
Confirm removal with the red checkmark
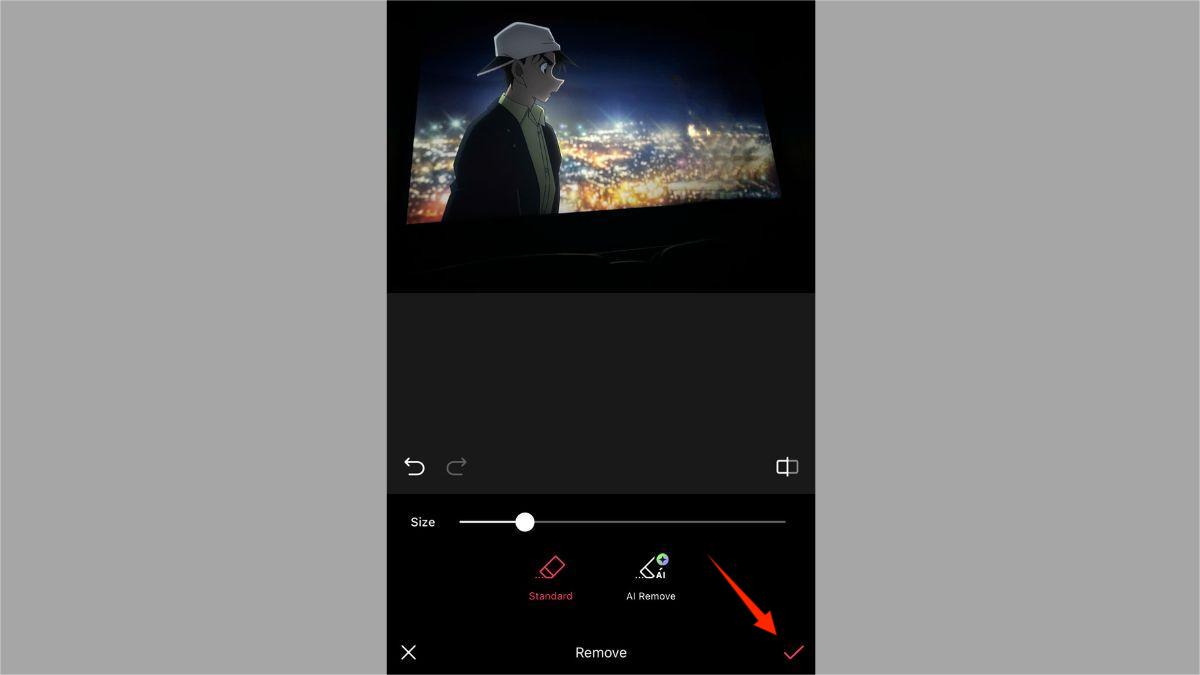(793, 652)
